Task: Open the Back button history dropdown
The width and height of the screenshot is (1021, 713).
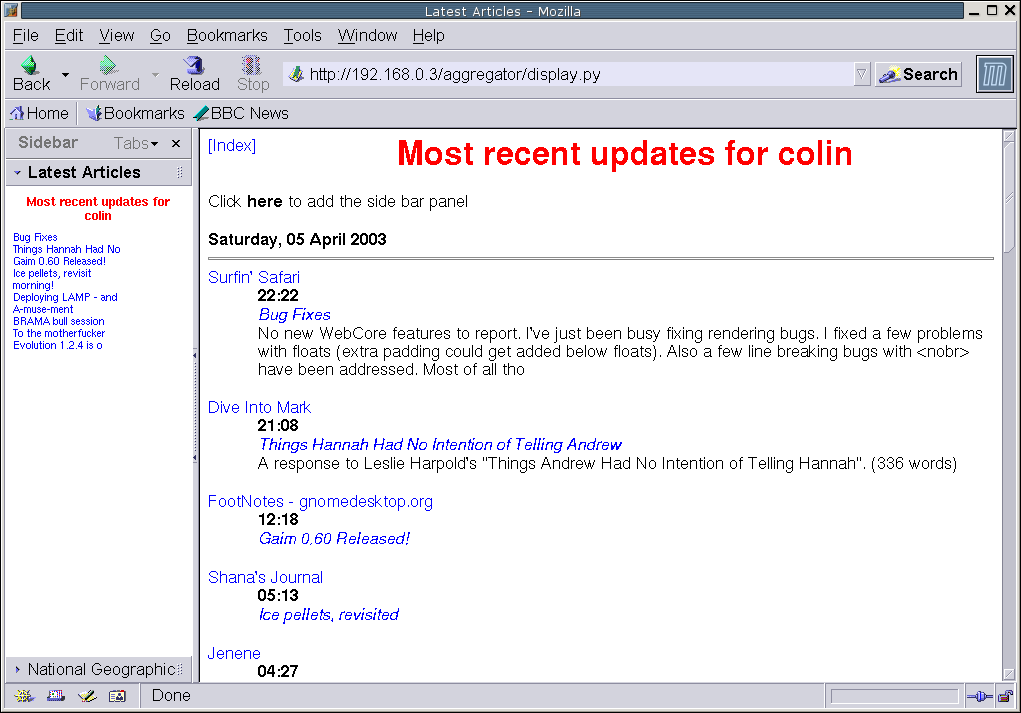Action: 65,74
